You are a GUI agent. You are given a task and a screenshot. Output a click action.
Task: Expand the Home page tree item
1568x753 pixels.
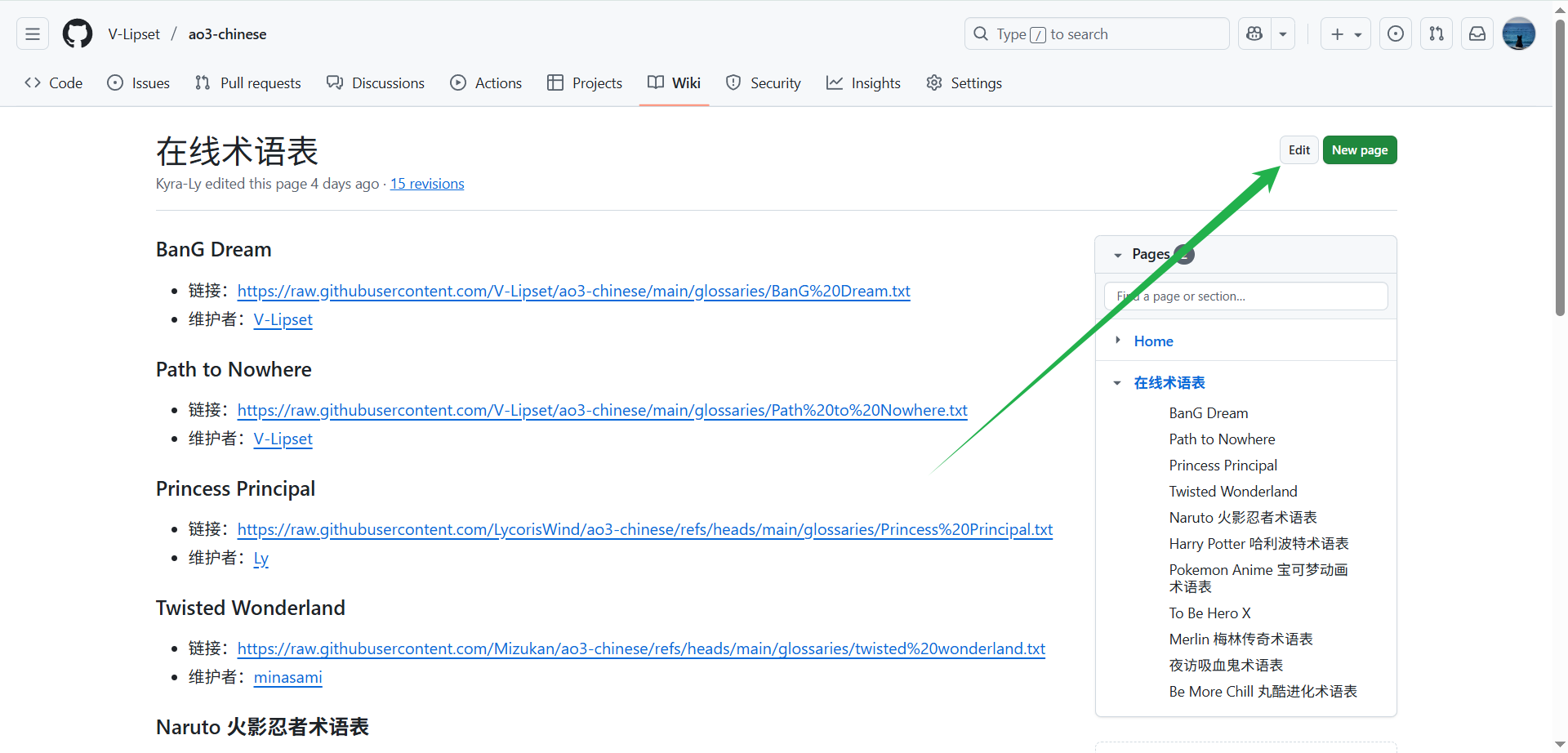pyautogui.click(x=1118, y=340)
